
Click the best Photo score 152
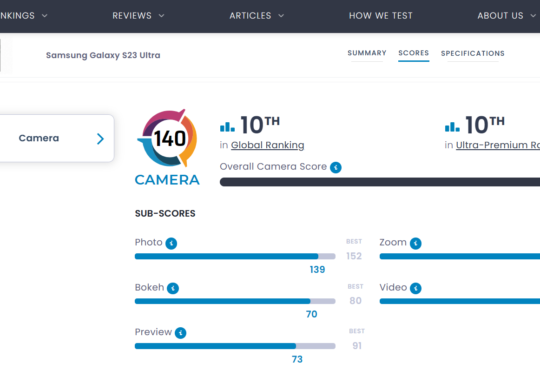coord(354,256)
